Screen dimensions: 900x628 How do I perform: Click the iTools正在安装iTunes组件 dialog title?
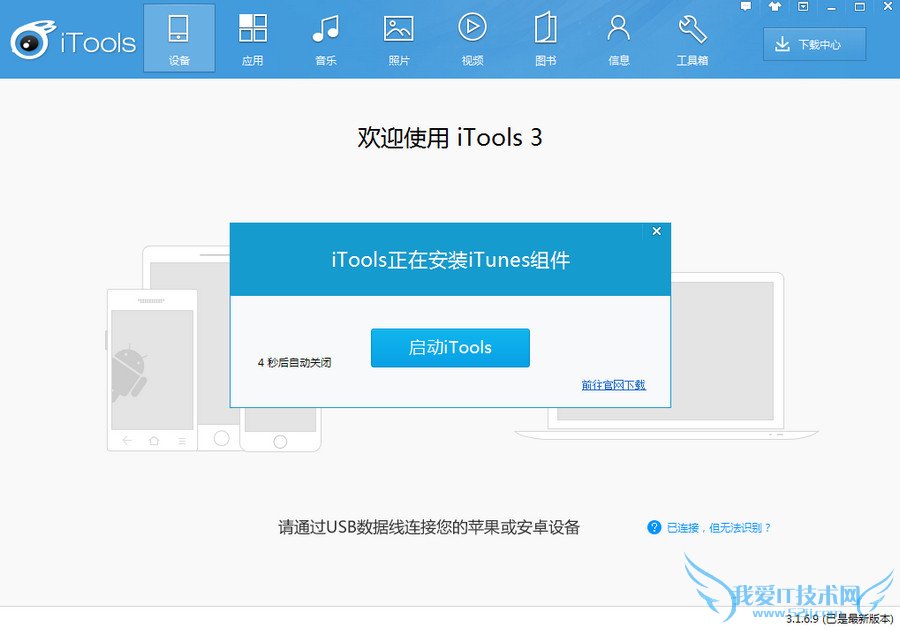pos(451,260)
